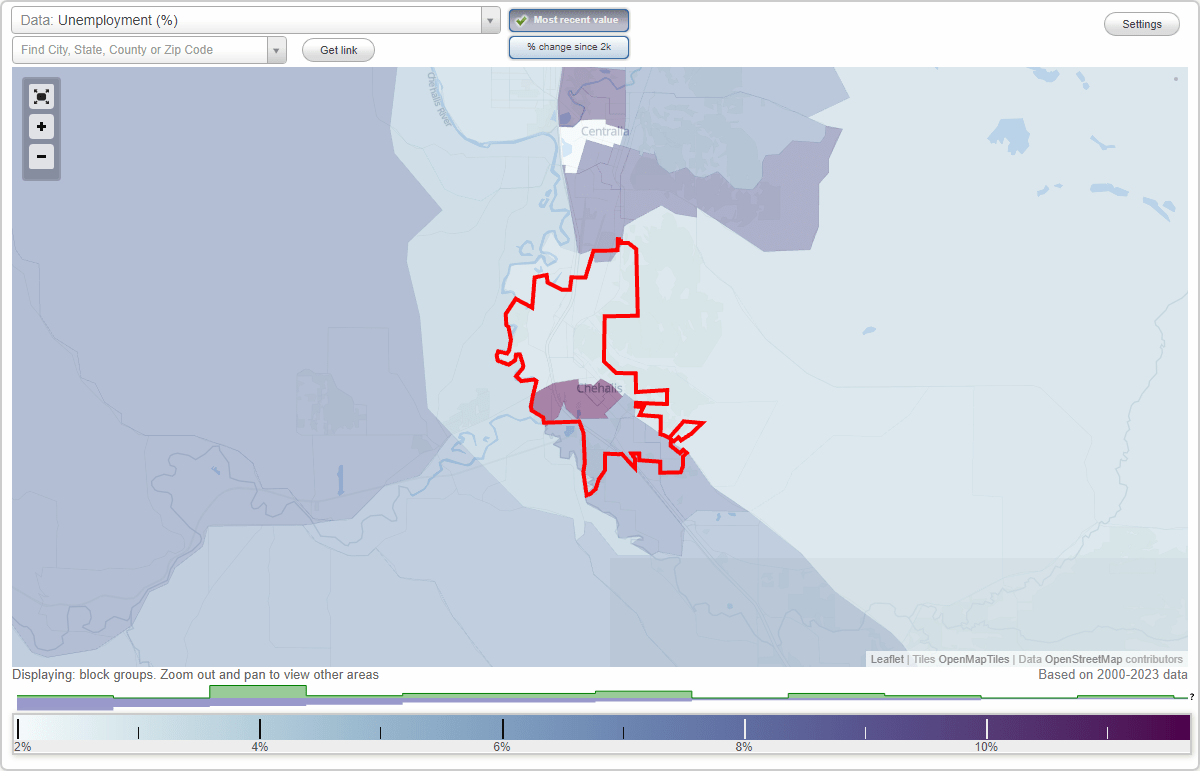Click the green checkmark on Most recent value
This screenshot has width=1200, height=771.
523,19
